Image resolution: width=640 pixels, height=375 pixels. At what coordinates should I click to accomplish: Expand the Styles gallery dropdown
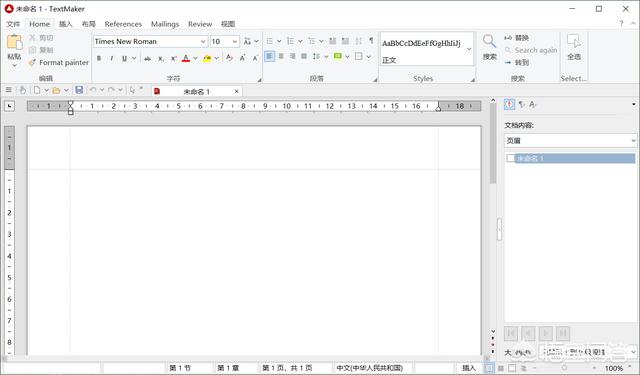pos(469,49)
